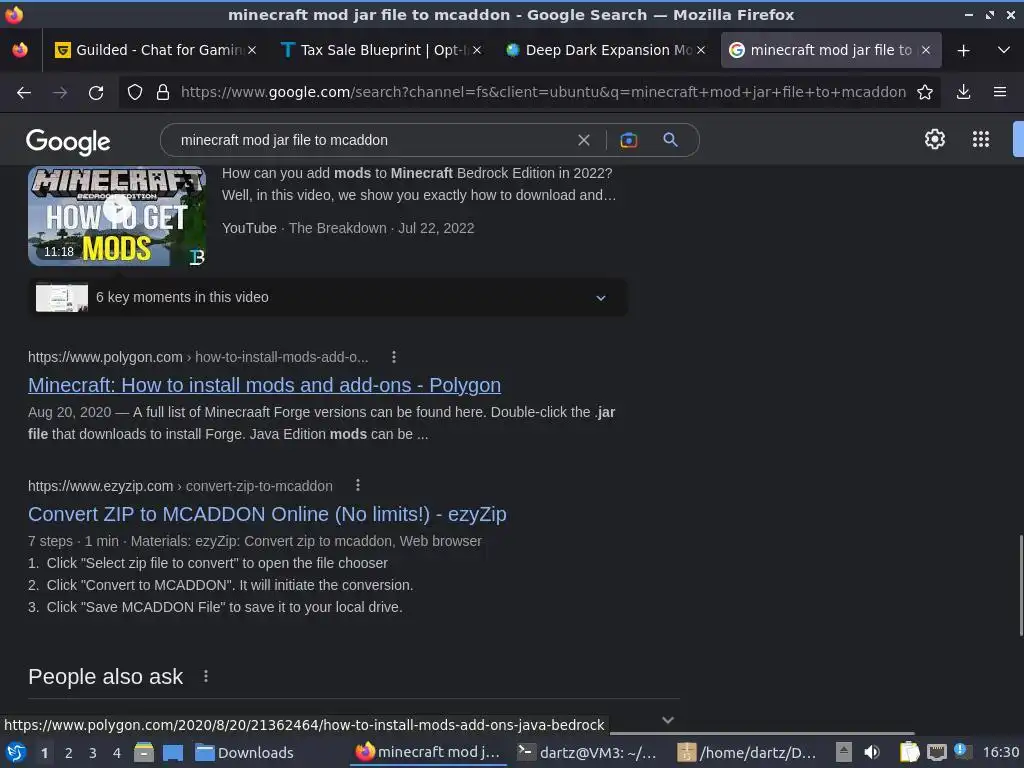Switch to /home/dartz archive window
Screen dimensions: 1024x768
[x=747, y=752]
